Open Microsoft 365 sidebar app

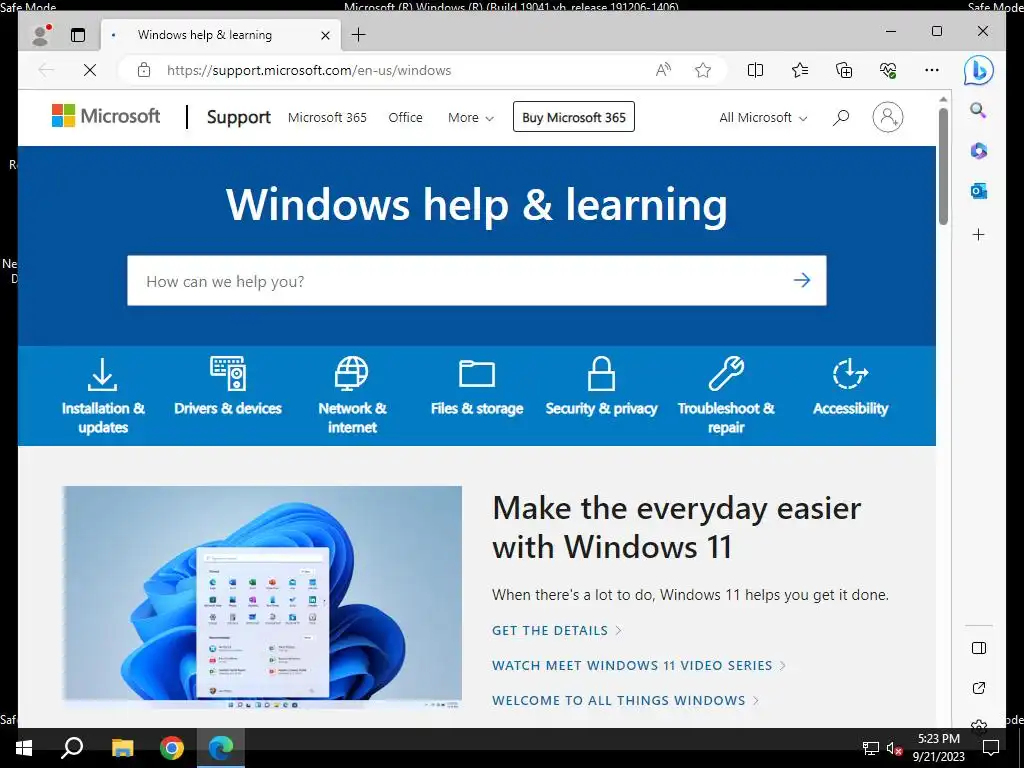(x=978, y=151)
